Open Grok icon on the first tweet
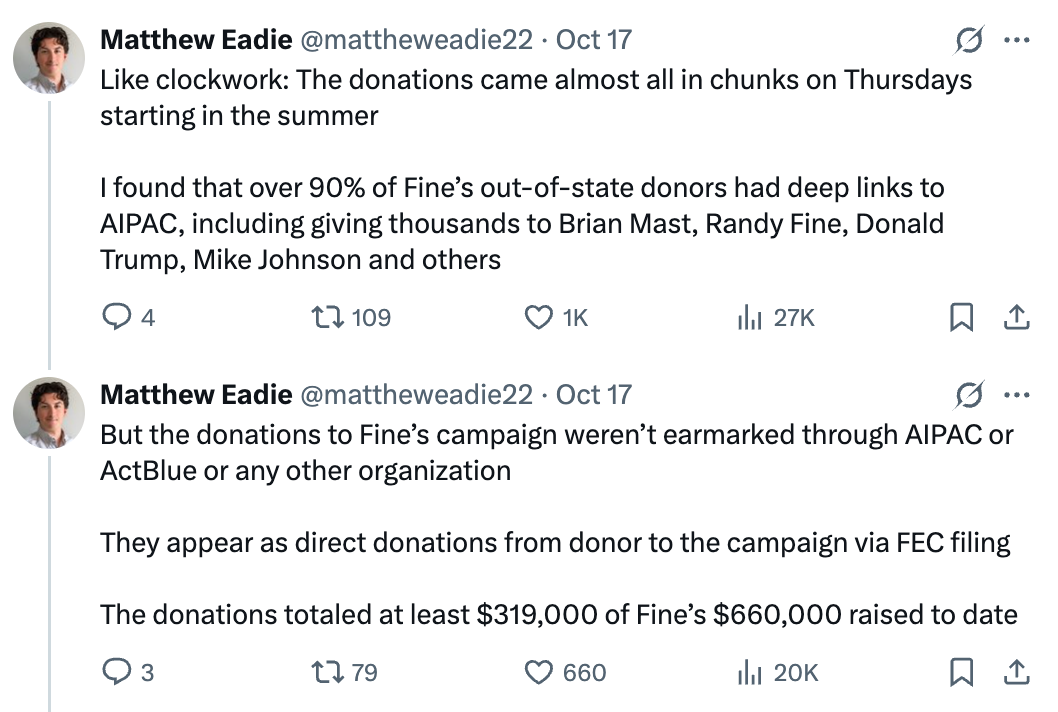 [x=967, y=40]
